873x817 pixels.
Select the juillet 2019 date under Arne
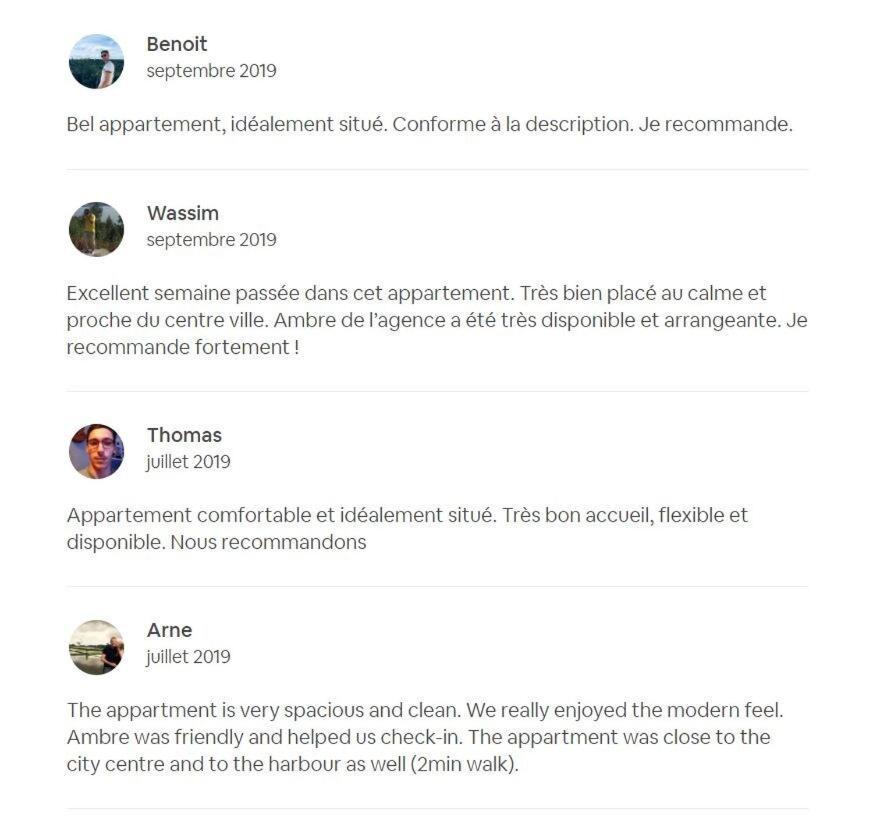coord(188,657)
